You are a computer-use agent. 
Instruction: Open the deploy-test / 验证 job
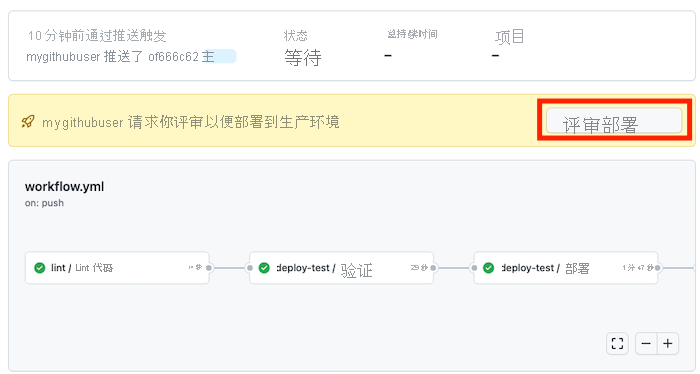click(x=342, y=268)
